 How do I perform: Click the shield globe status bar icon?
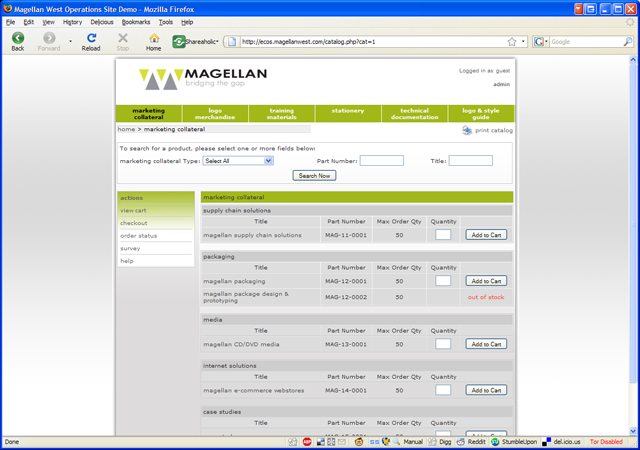pyautogui.click(x=386, y=442)
